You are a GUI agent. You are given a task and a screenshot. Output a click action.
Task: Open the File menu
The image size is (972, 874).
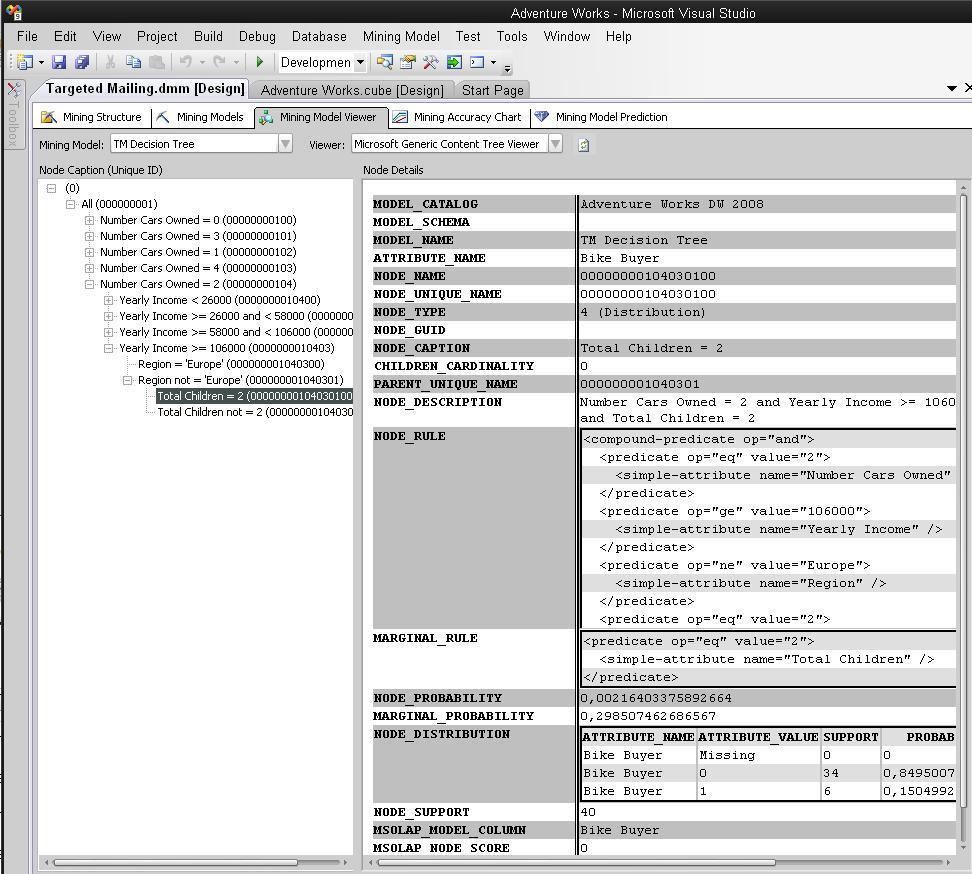click(27, 37)
